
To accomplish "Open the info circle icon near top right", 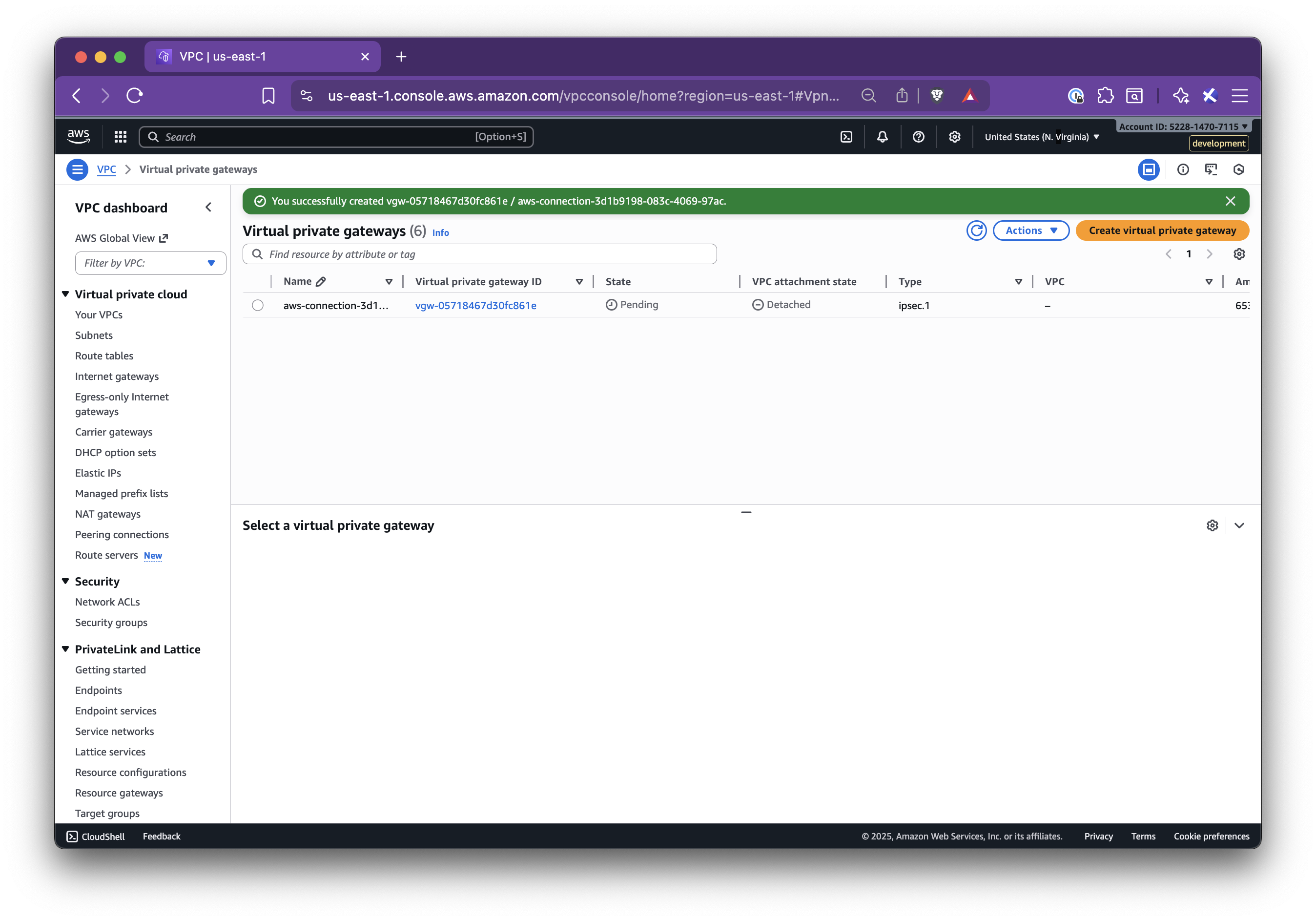I will tap(1182, 169).
